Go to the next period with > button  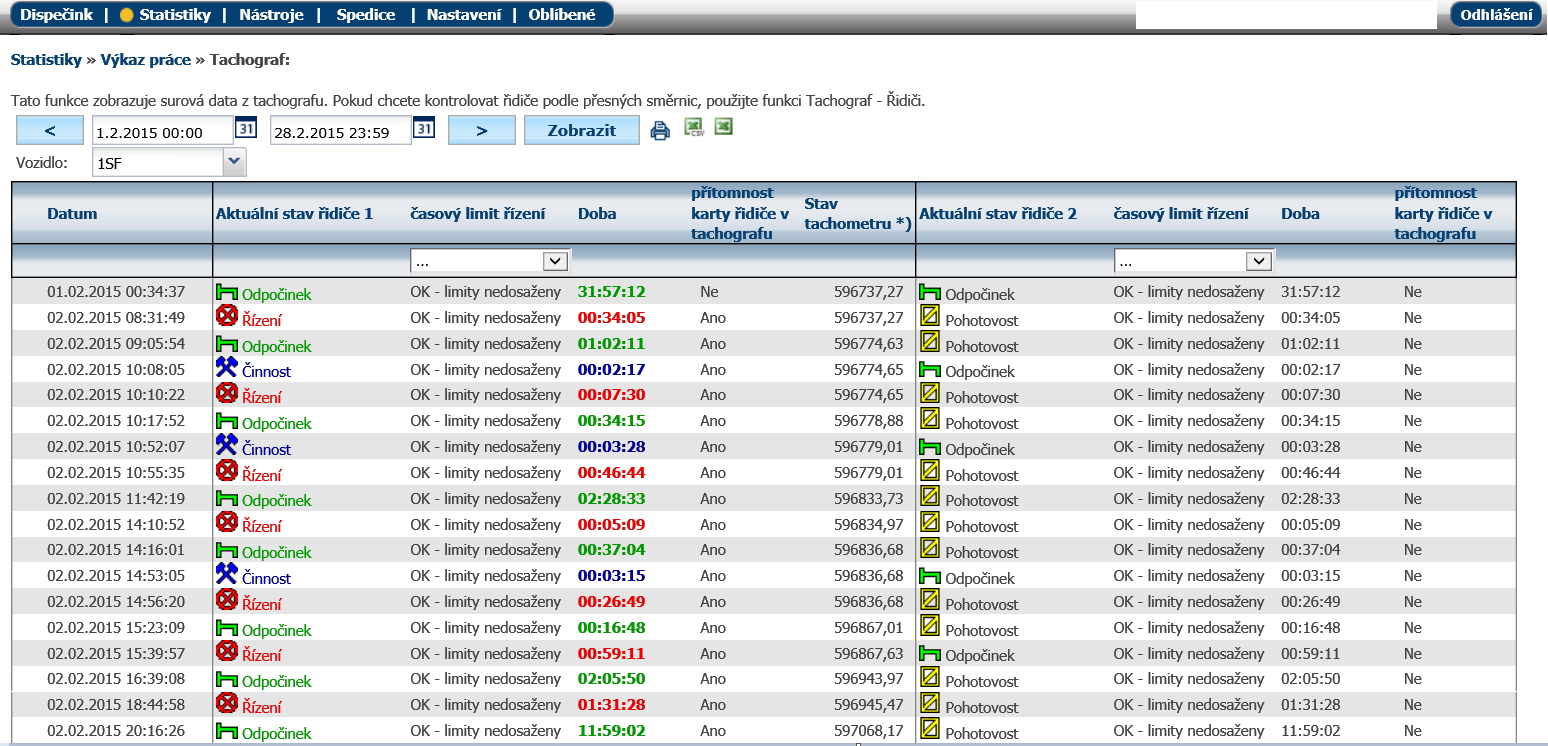482,130
